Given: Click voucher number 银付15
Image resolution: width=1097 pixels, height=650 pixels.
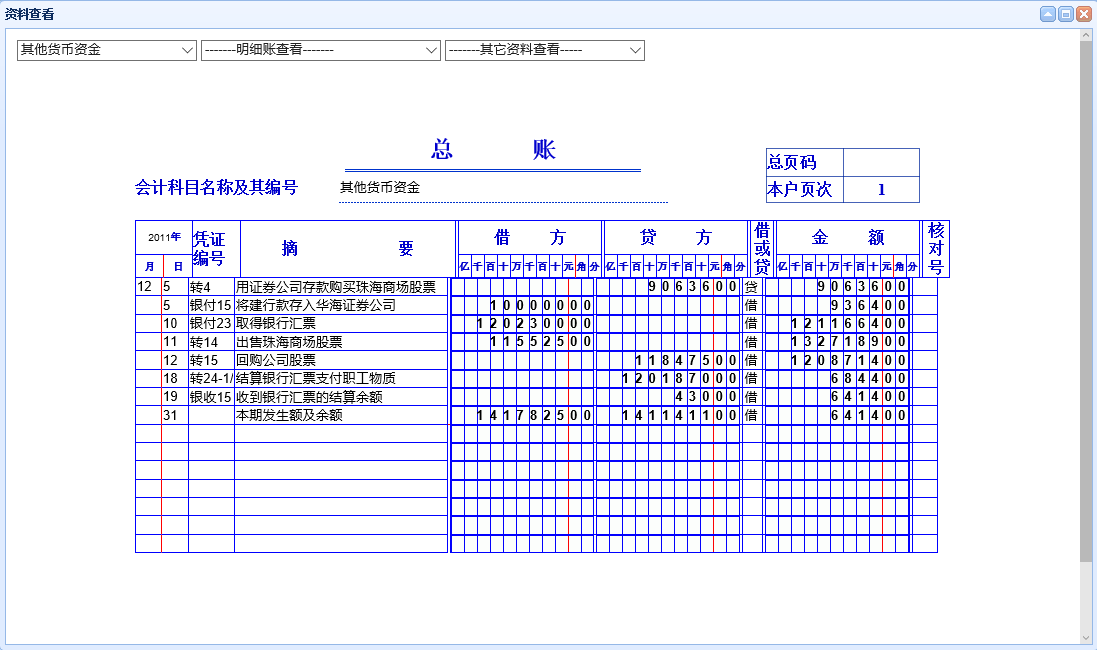Looking at the screenshot, I should coord(210,305).
